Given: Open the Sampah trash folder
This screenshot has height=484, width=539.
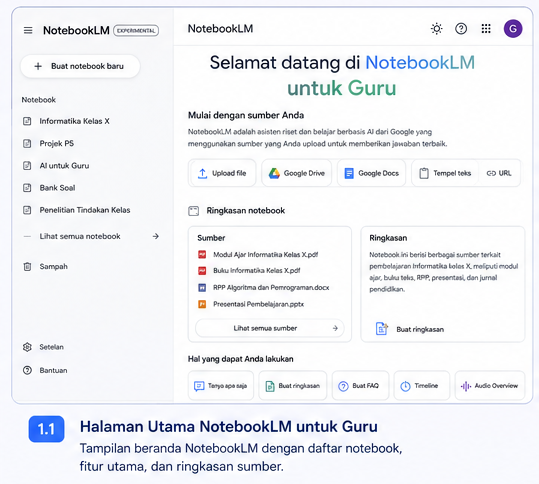Looking at the screenshot, I should pyautogui.click(x=53, y=266).
